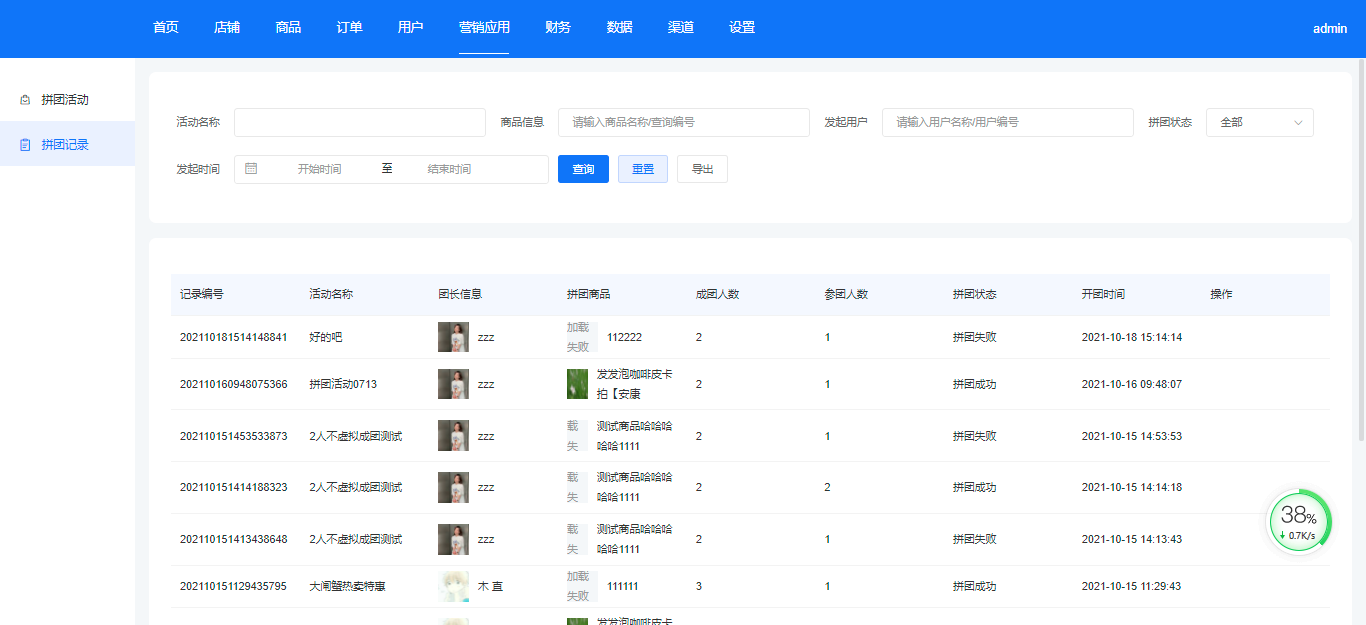This screenshot has height=625, width=1366.
Task: Open the 营销应用 top menu
Action: click(484, 28)
